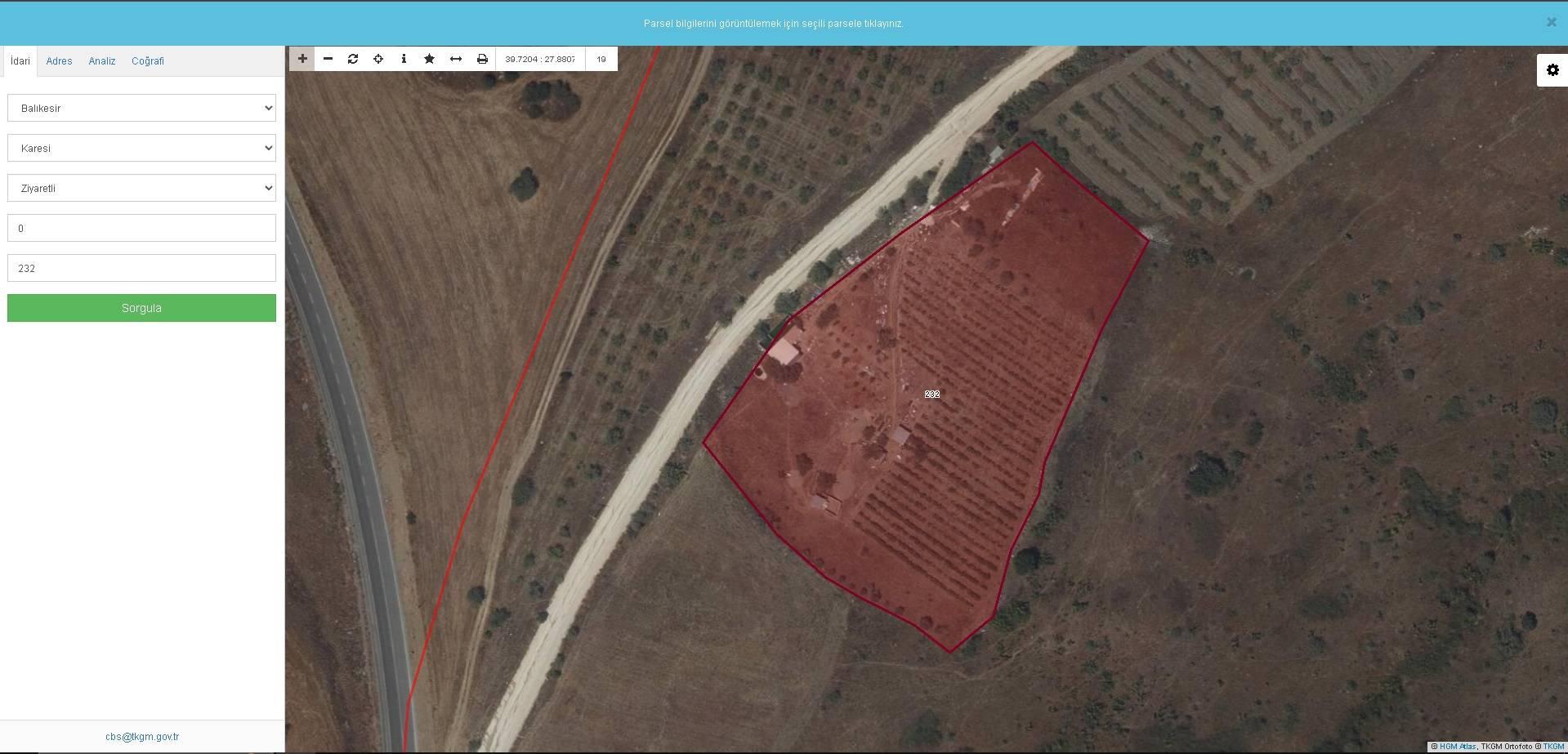Open map settings gear
1568x754 pixels.
click(x=1552, y=70)
